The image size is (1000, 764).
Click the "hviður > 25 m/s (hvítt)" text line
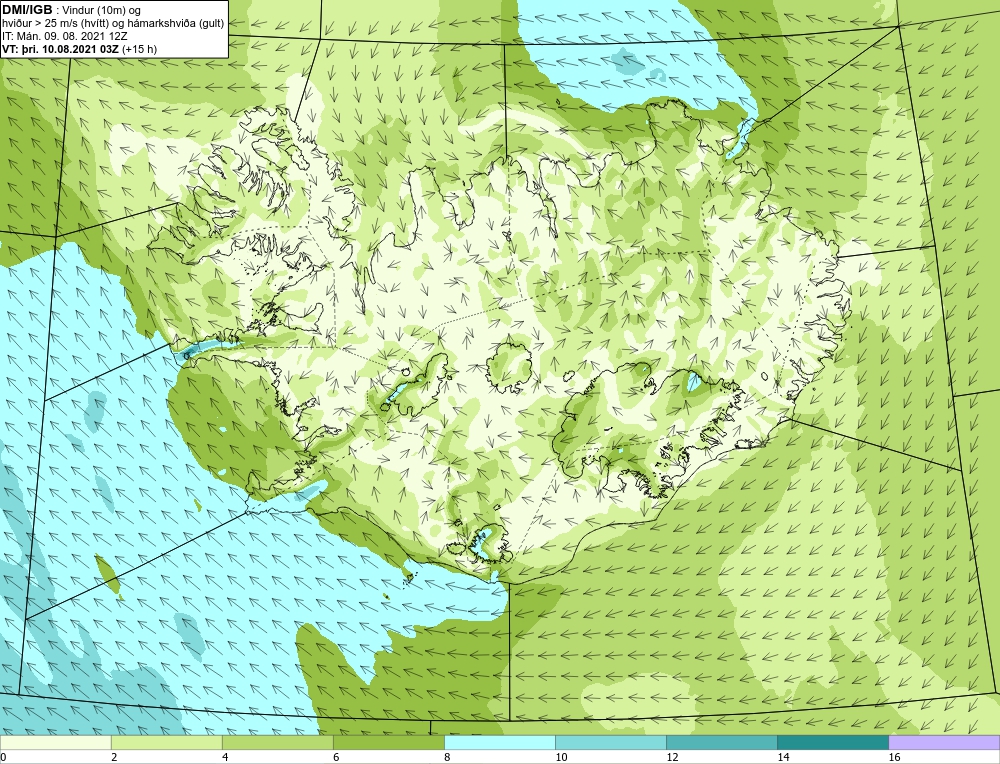pos(57,23)
